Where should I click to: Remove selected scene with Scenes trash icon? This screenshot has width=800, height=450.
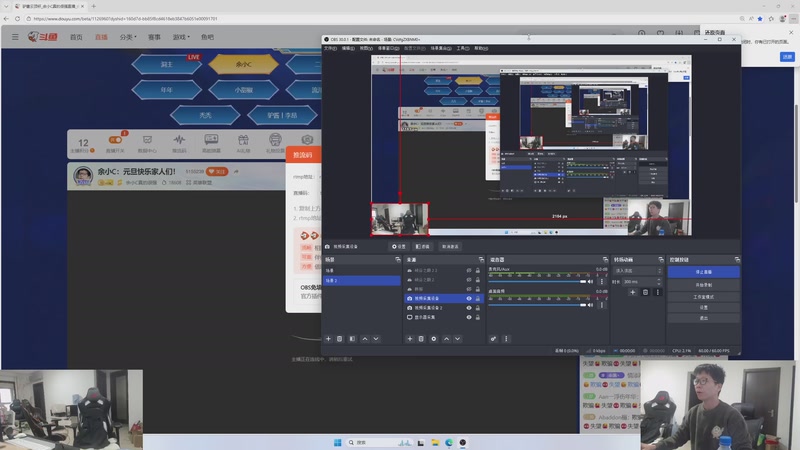(x=339, y=339)
